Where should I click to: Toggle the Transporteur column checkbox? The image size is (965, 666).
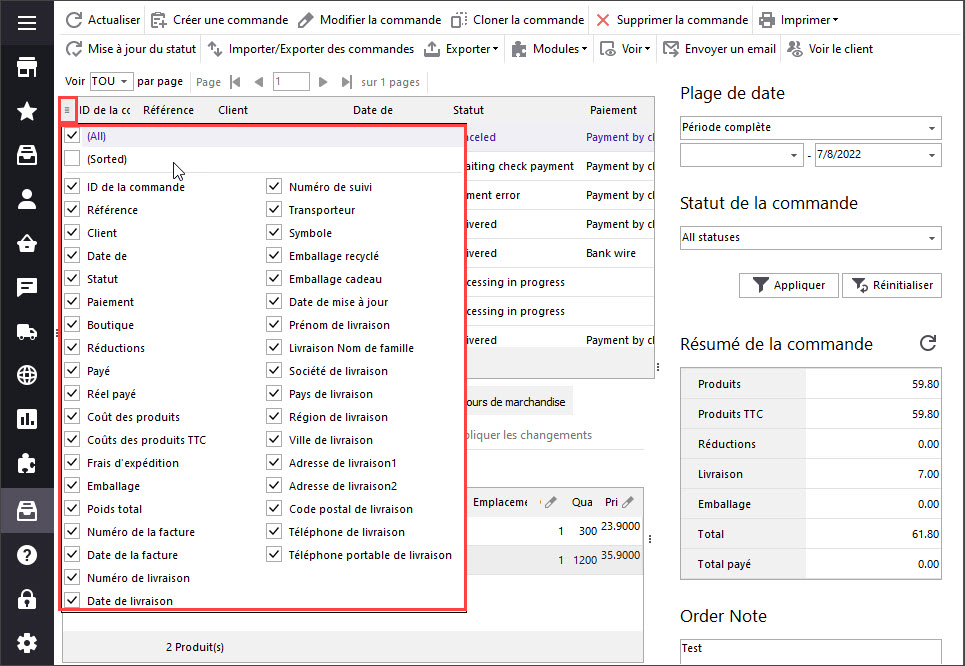tap(274, 209)
